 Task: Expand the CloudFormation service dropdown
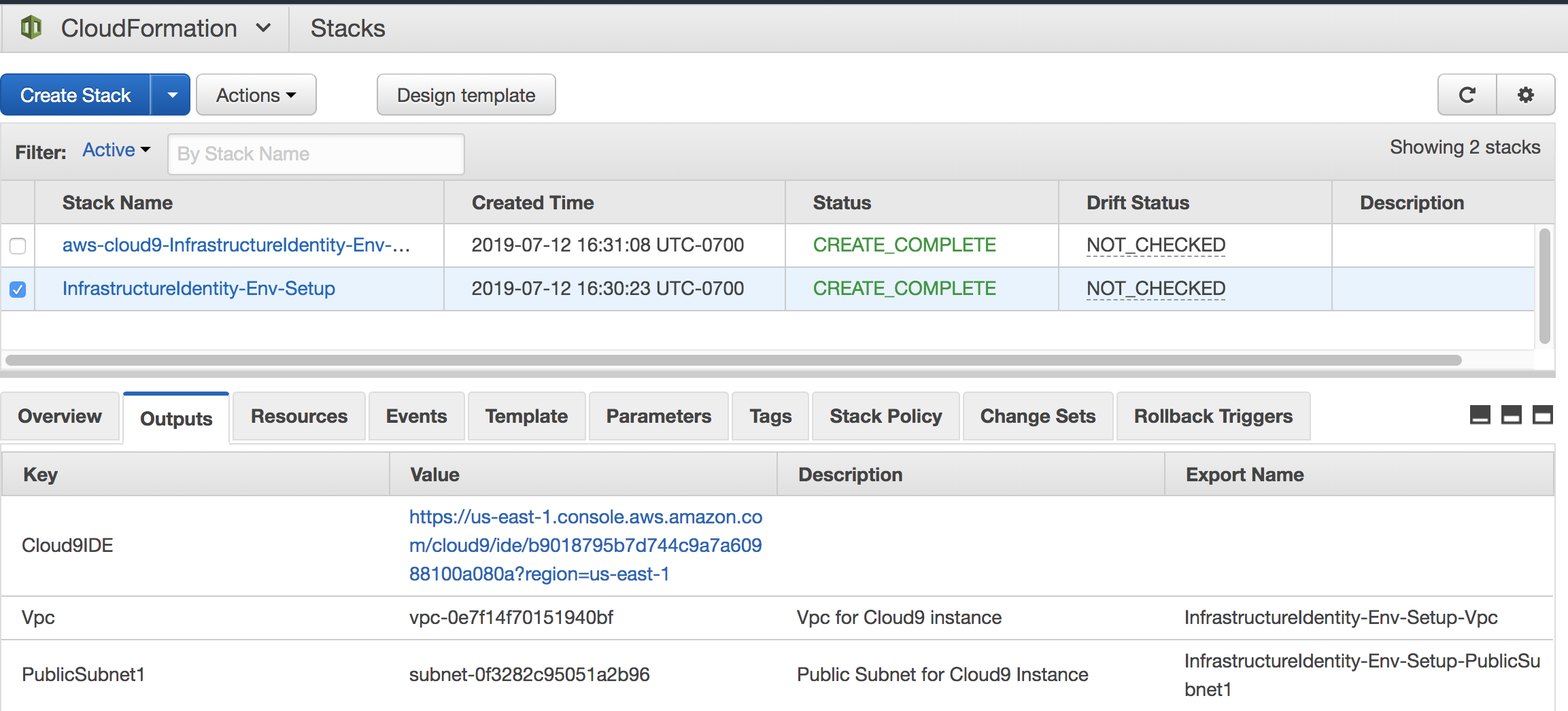(x=264, y=28)
